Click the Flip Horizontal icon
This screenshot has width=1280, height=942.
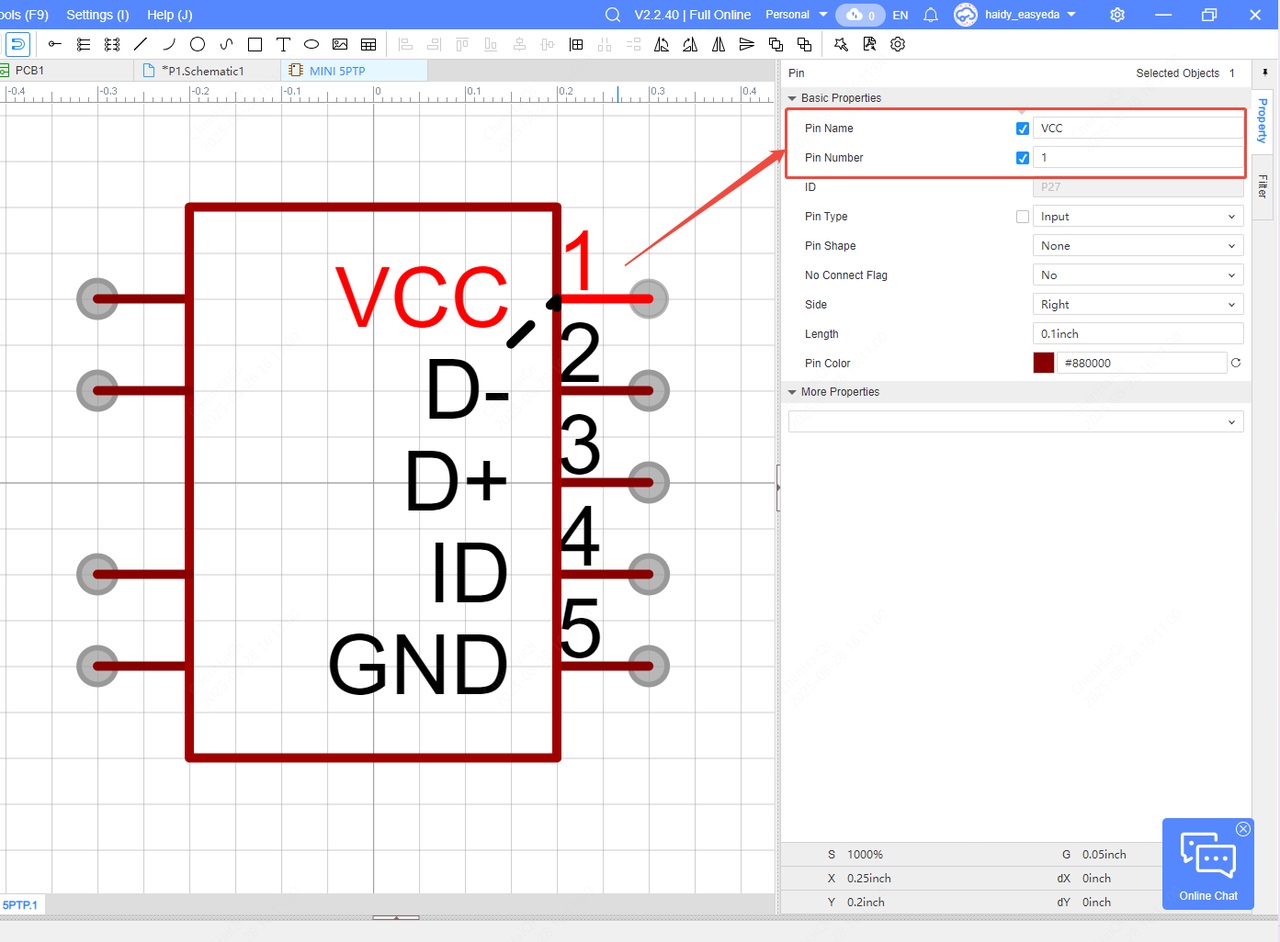(x=718, y=44)
